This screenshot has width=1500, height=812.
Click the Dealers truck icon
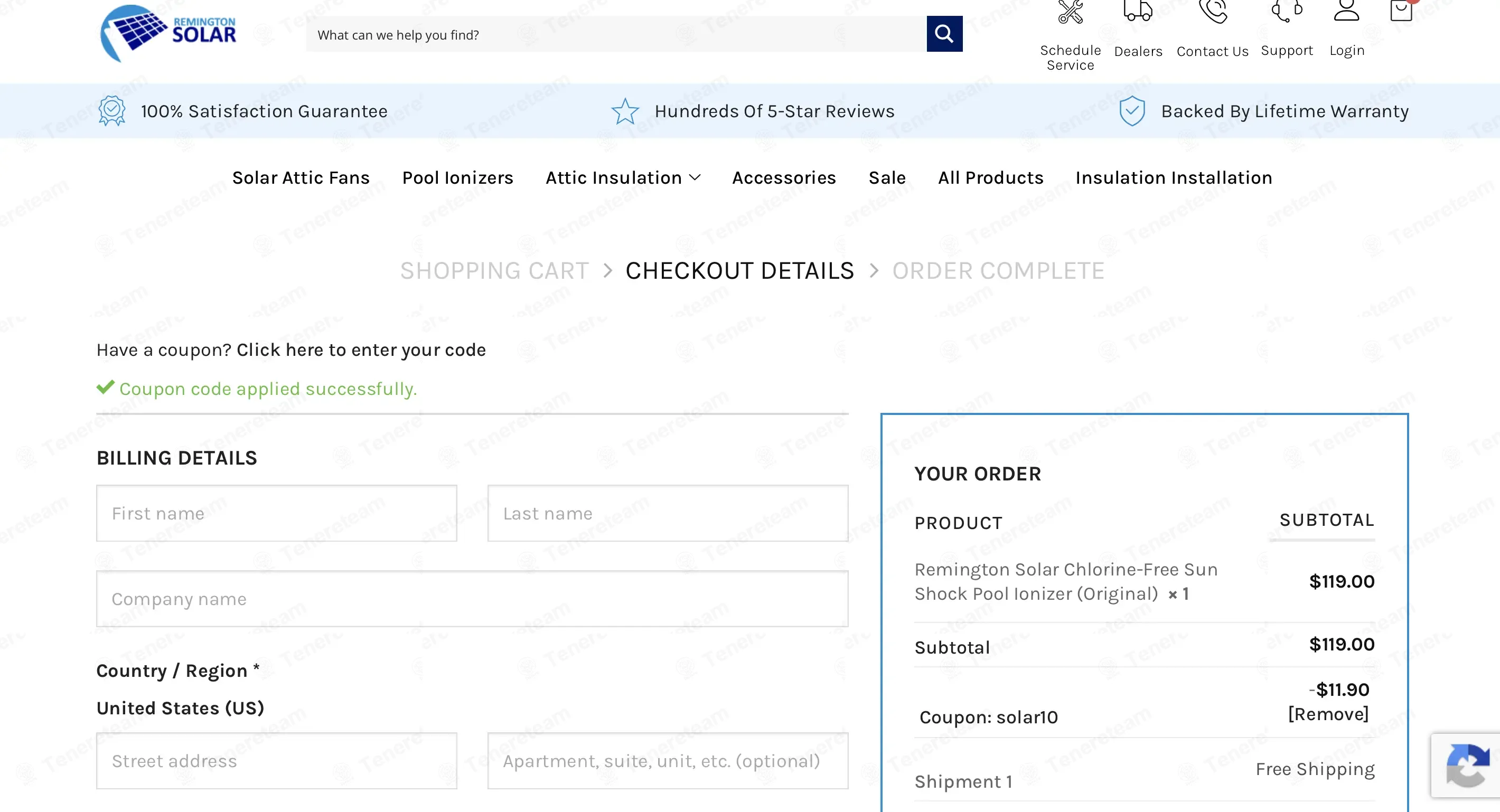[1138, 11]
